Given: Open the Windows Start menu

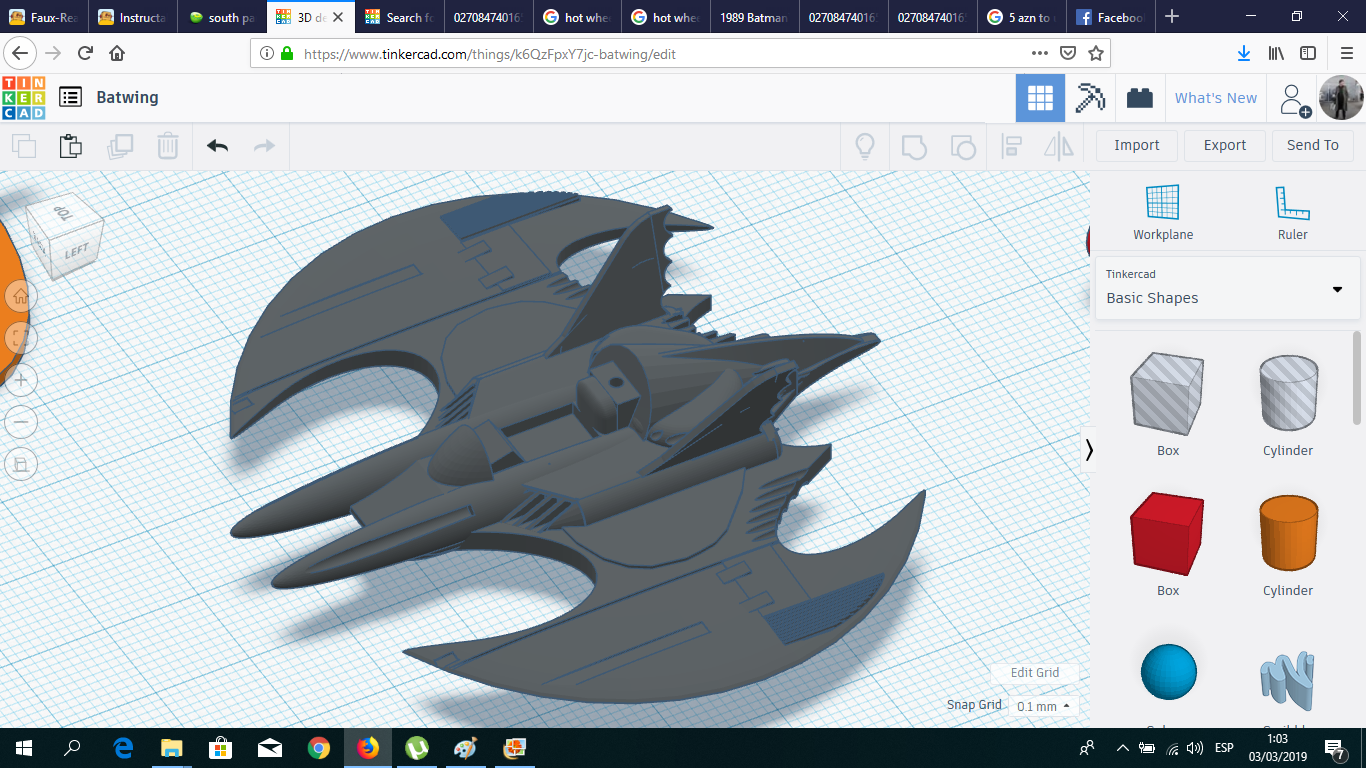Looking at the screenshot, I should [x=23, y=748].
